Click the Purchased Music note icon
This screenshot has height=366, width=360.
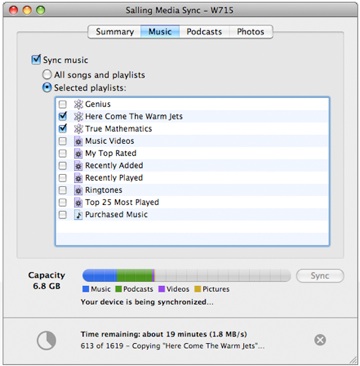click(78, 215)
